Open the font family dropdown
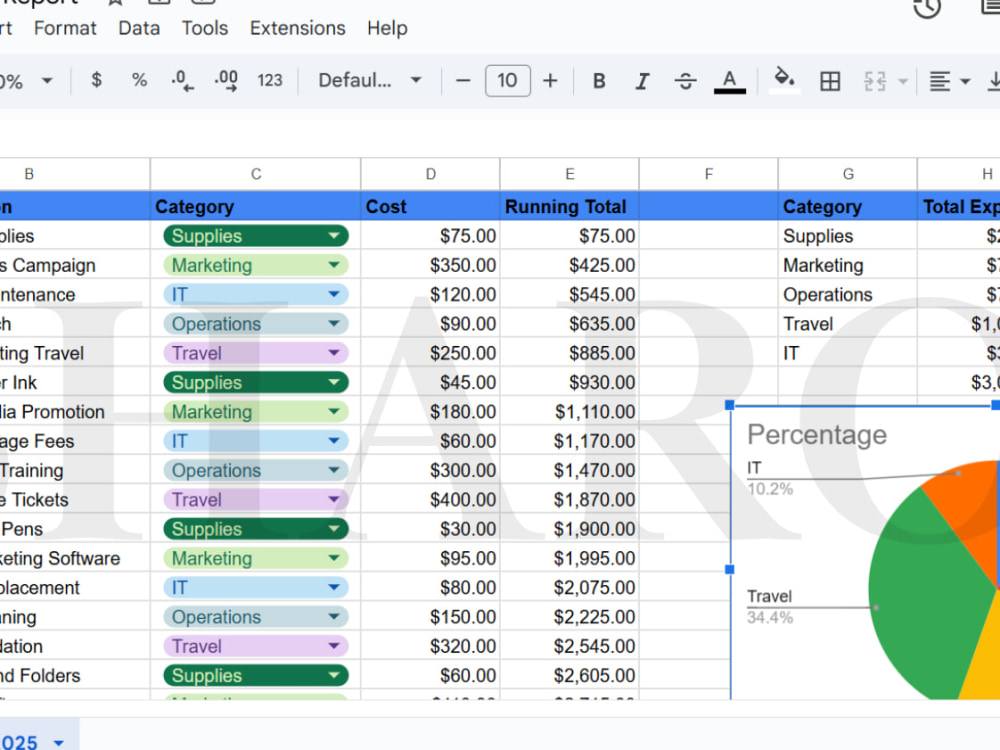1000x750 pixels. [370, 80]
